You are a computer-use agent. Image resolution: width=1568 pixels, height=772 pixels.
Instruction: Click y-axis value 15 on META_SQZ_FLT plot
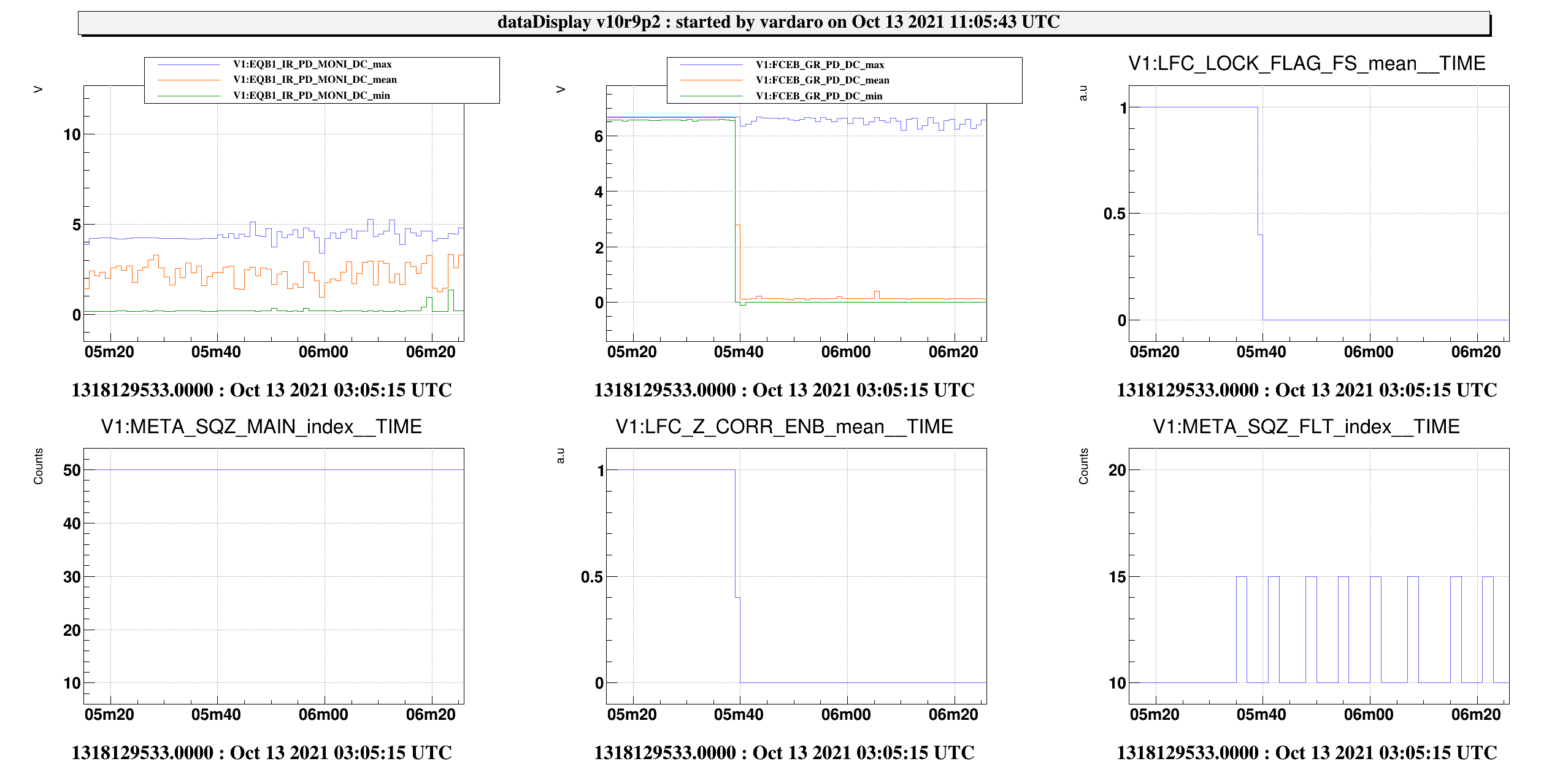[1117, 577]
